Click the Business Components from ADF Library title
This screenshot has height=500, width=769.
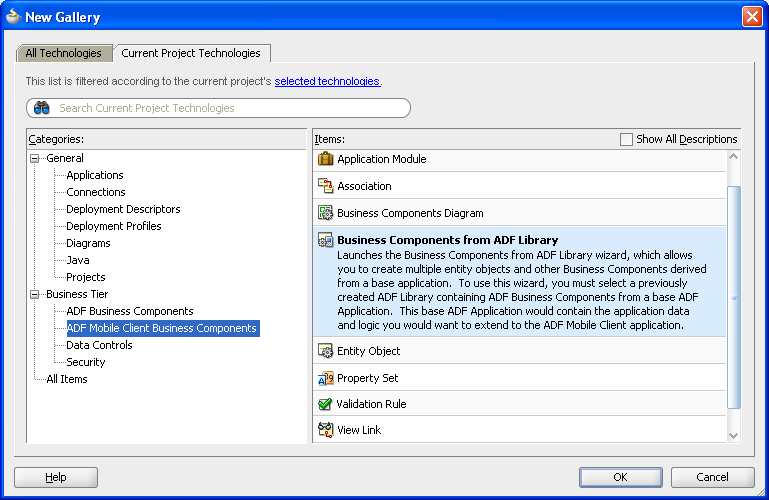pyautogui.click(x=447, y=240)
